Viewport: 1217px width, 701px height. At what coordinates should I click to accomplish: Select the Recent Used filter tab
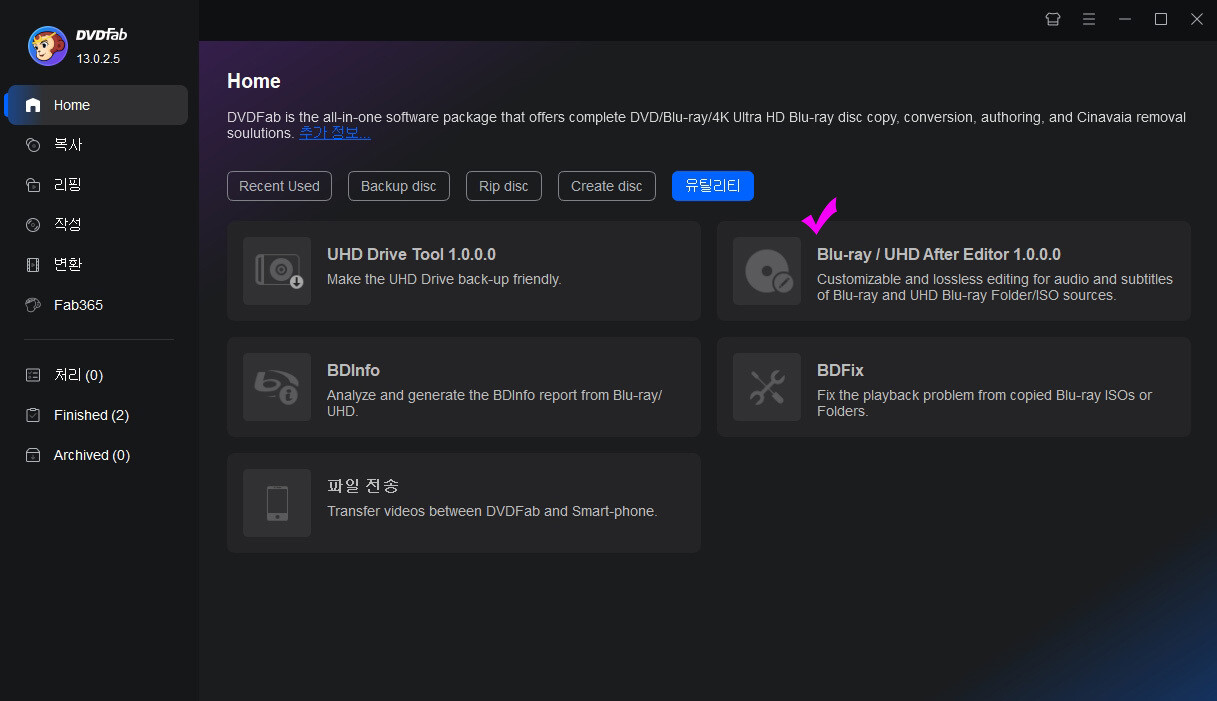(279, 186)
